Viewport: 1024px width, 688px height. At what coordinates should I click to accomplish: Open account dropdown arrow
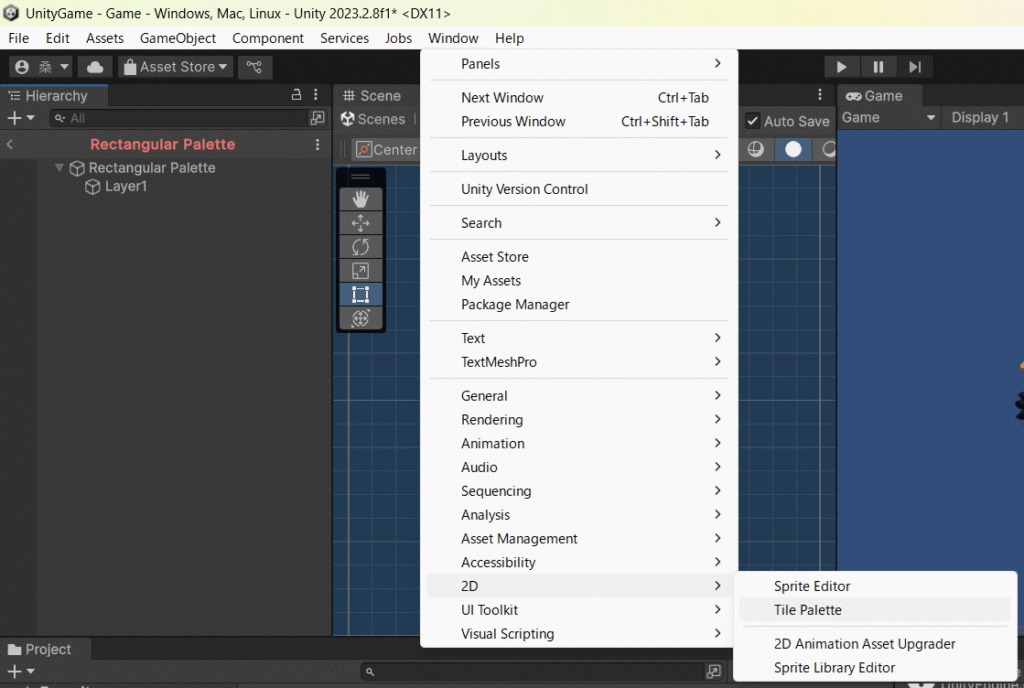[x=64, y=67]
